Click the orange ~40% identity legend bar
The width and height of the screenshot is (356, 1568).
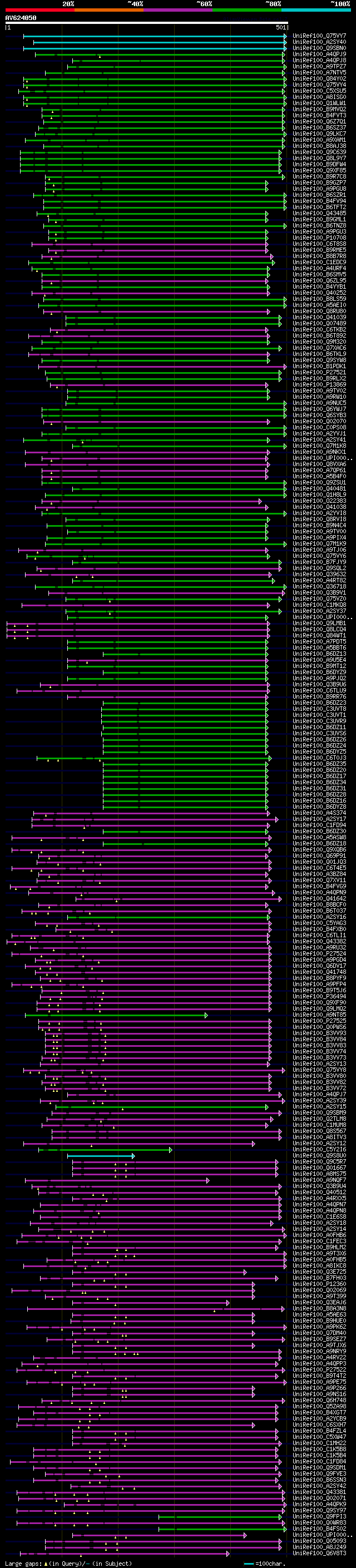tap(109, 10)
